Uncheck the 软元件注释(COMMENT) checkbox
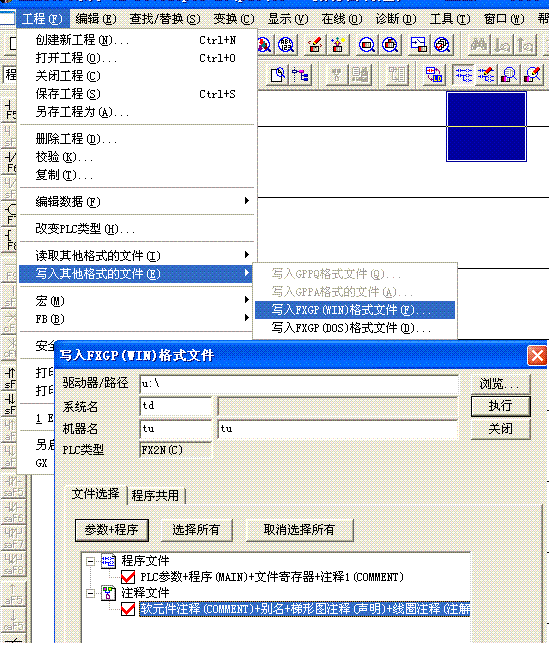549x649 pixels. click(128, 609)
